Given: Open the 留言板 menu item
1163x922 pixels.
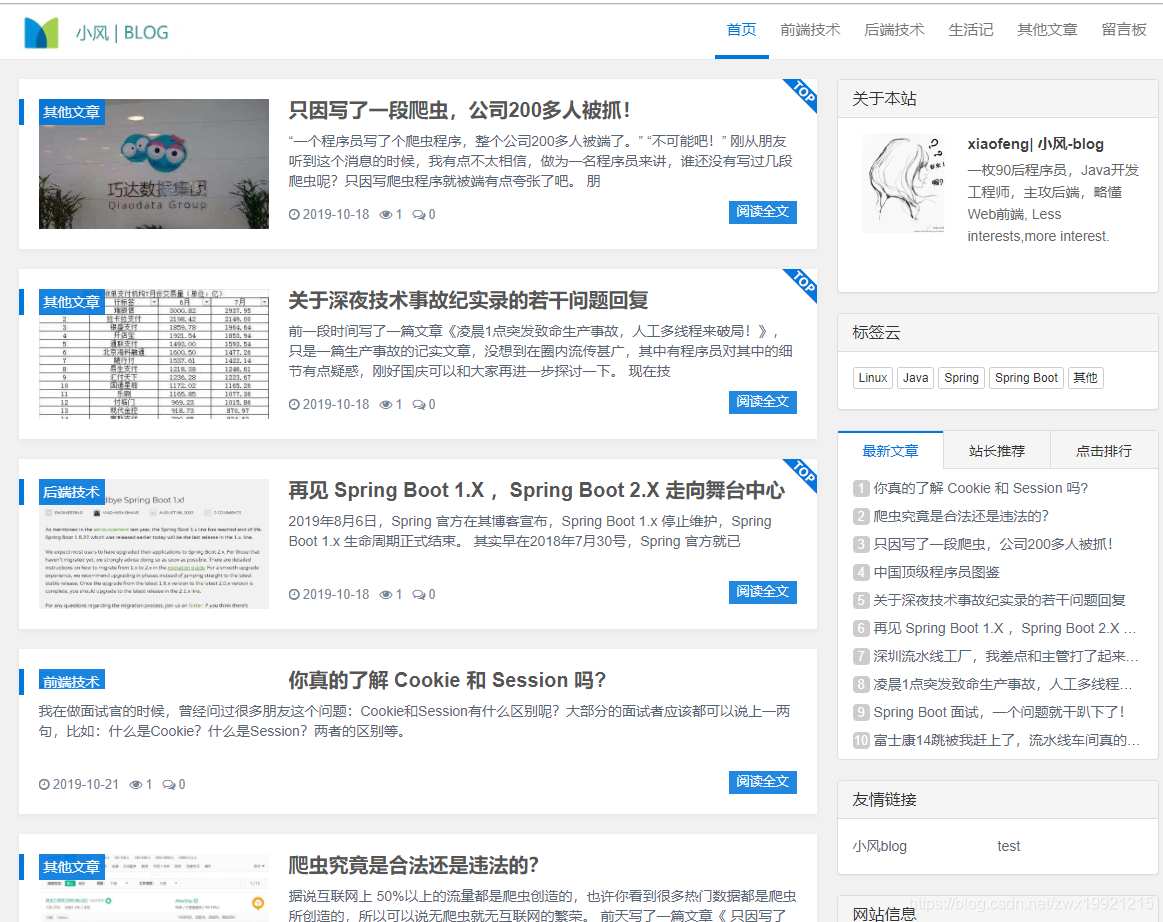Looking at the screenshot, I should point(1124,29).
